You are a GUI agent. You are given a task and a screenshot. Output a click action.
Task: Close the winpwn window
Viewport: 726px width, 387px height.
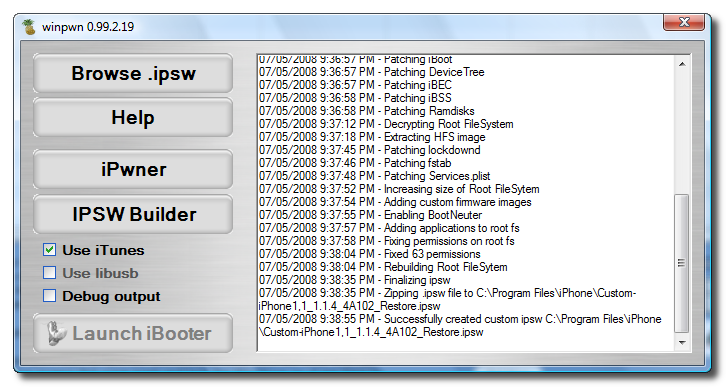point(684,22)
